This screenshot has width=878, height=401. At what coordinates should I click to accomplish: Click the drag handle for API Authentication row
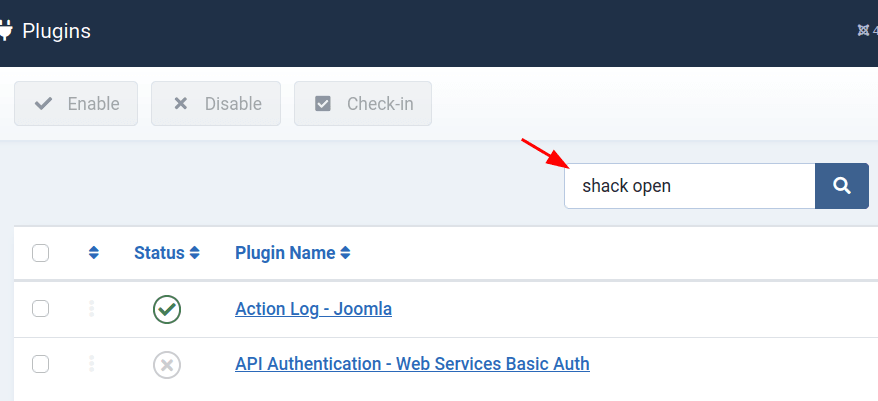pos(92,364)
